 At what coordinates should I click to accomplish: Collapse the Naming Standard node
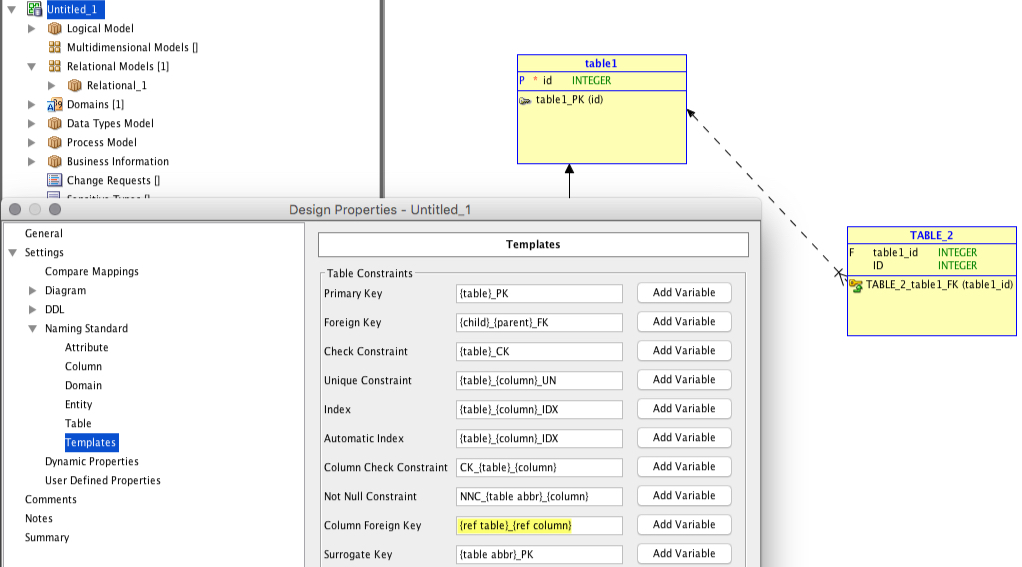[33, 328]
